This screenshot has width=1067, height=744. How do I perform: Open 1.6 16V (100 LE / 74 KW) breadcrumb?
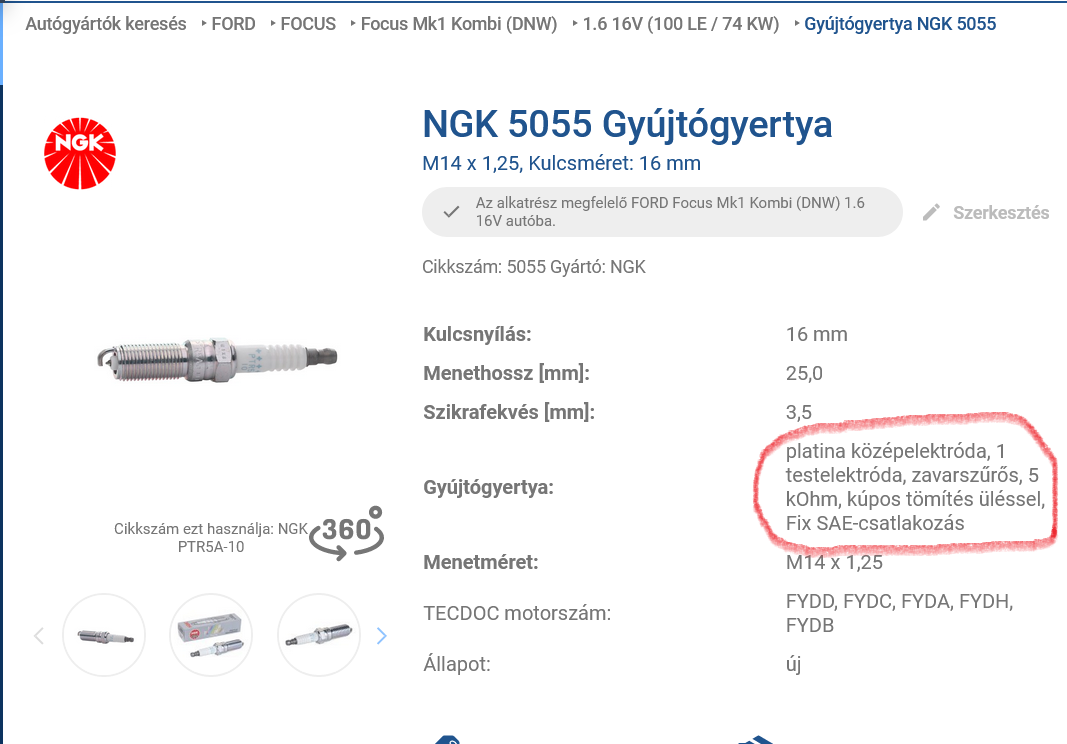680,24
